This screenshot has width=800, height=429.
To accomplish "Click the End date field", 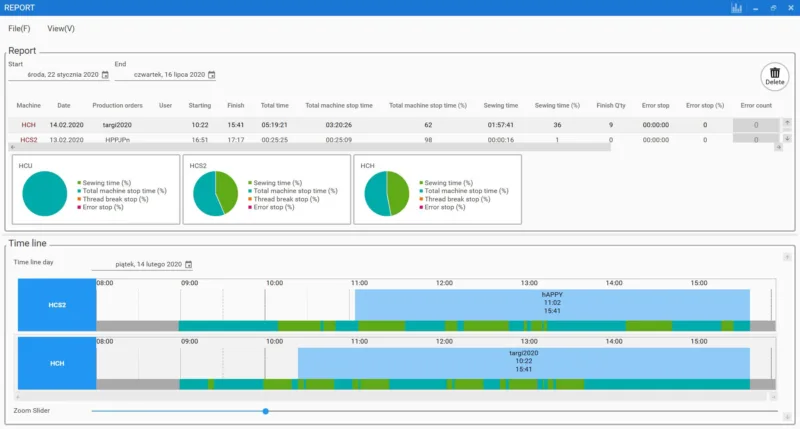I will pos(165,75).
